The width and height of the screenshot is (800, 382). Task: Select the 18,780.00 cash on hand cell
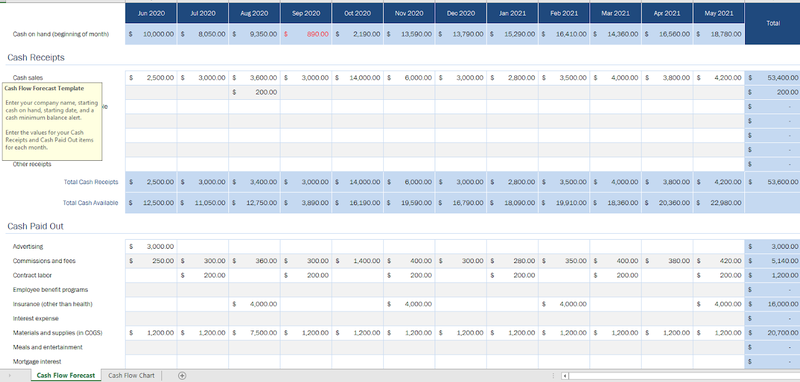click(x=718, y=34)
